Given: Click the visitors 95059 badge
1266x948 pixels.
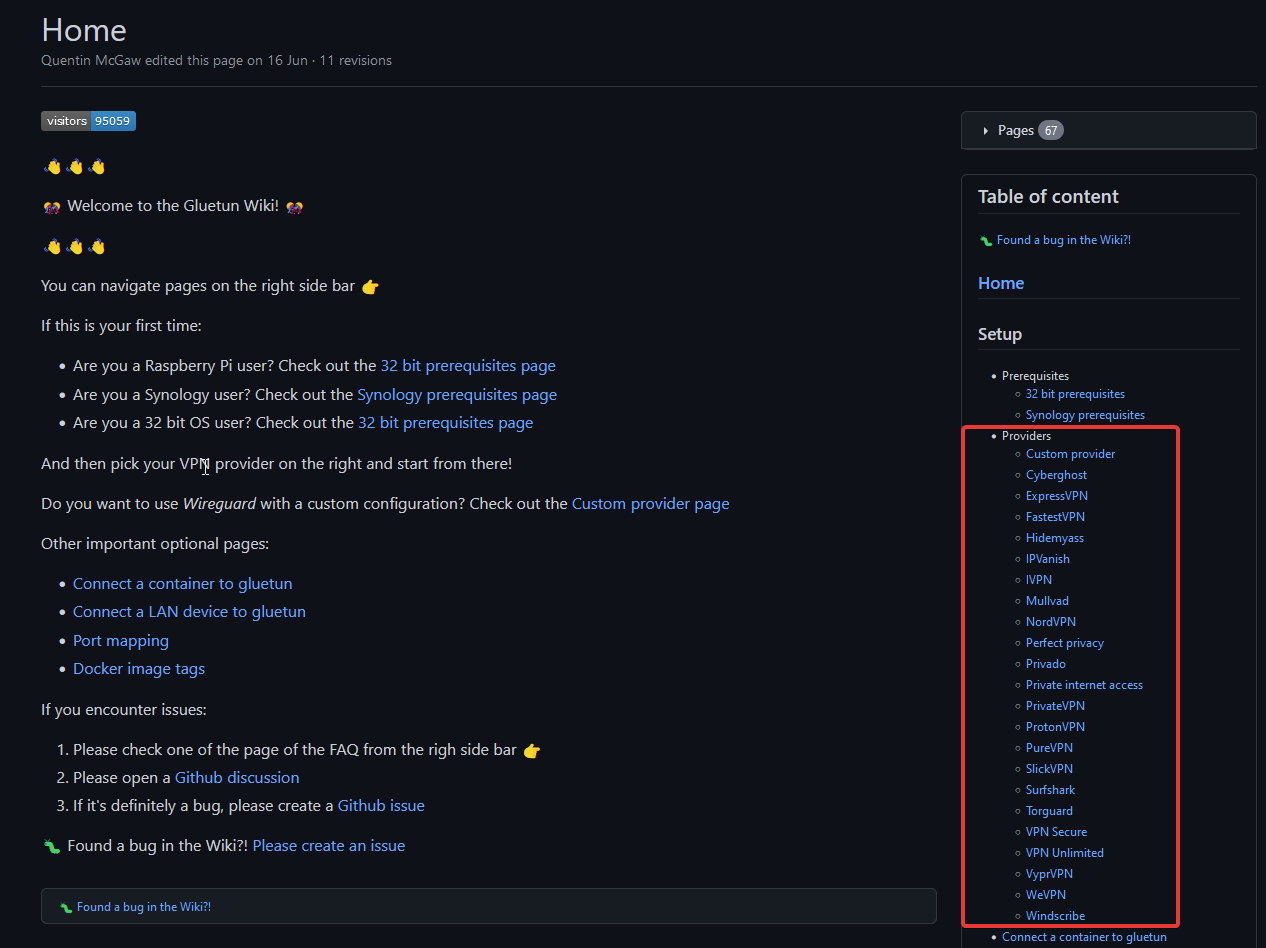Looking at the screenshot, I should 88,121.
